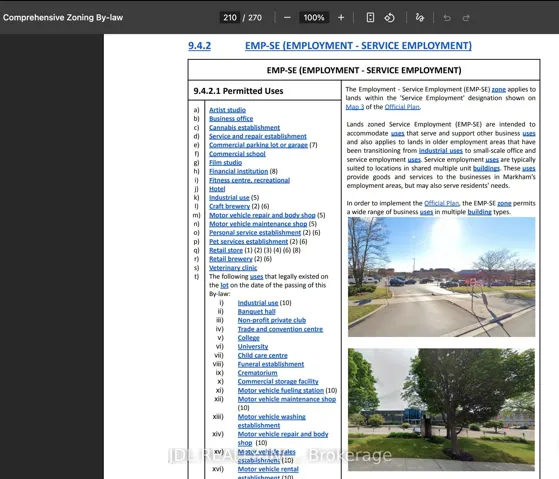The width and height of the screenshot is (559, 479).
Task: Click the undo arrow icon
Action: pyautogui.click(x=447, y=17)
